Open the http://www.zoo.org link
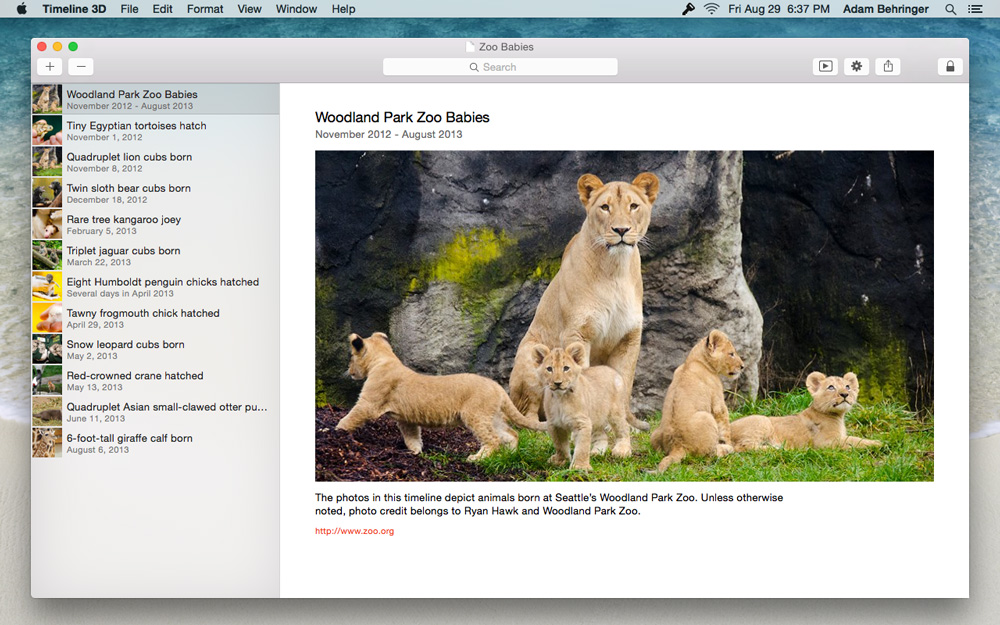Image resolution: width=1000 pixels, height=625 pixels. 355,531
